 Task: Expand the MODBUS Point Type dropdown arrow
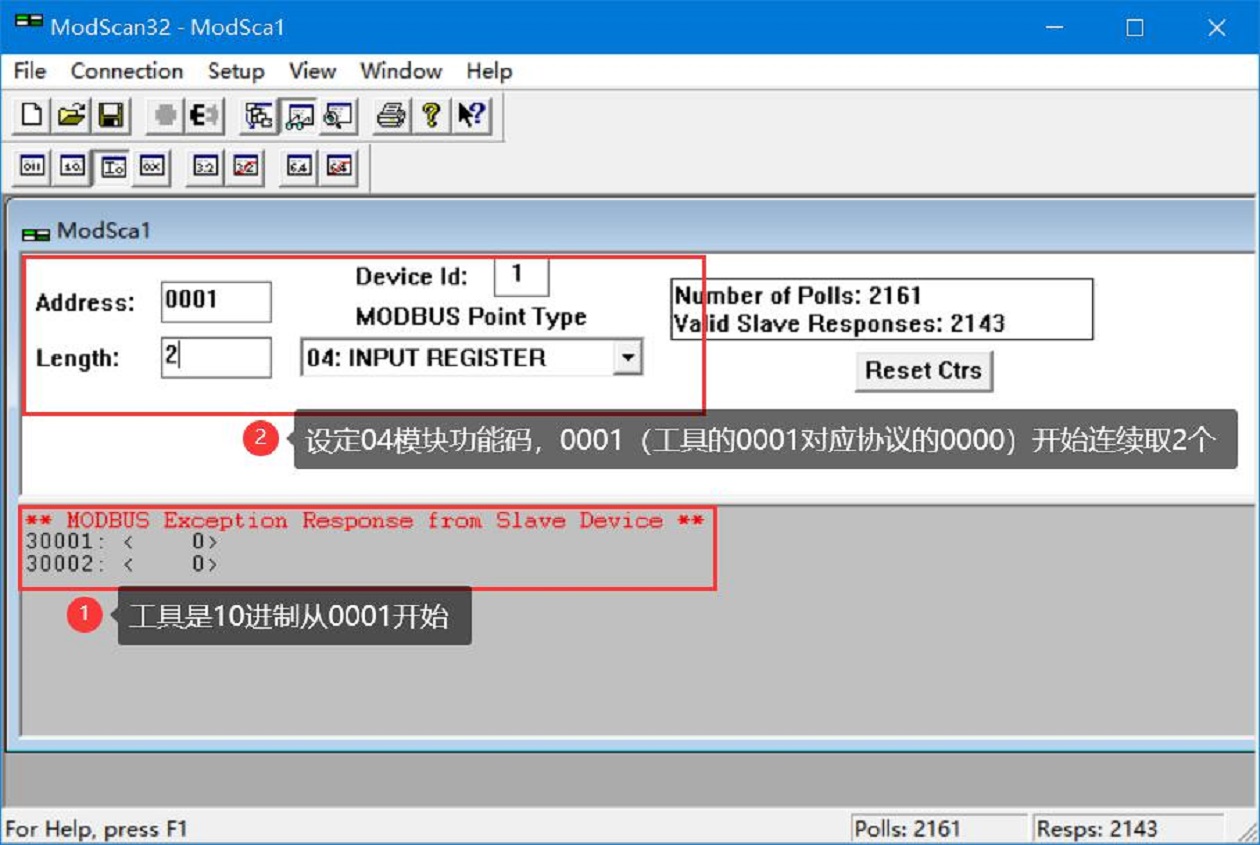click(x=627, y=357)
